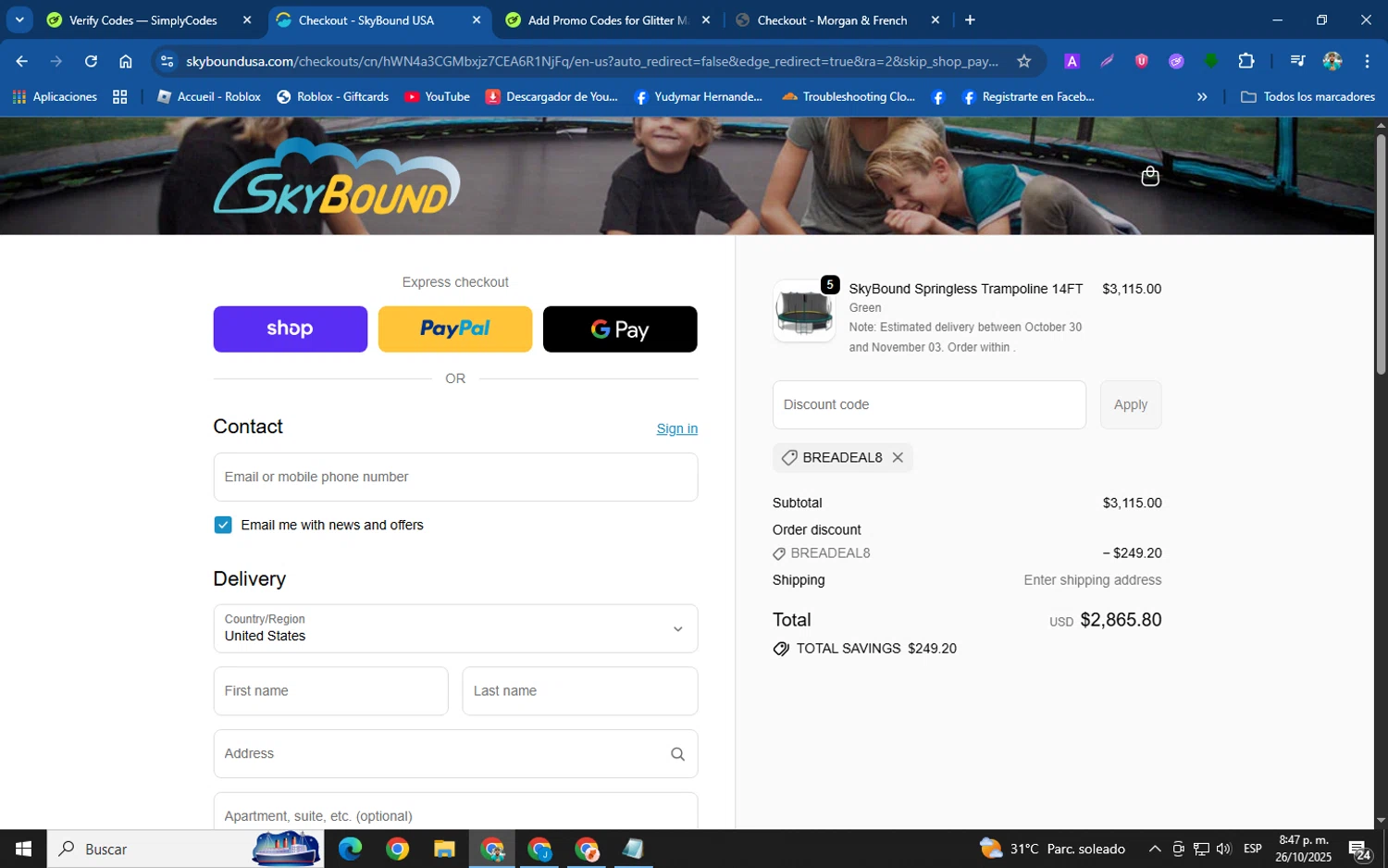1388x868 pixels.
Task: Open the YouTube bookmark
Action: click(x=438, y=96)
